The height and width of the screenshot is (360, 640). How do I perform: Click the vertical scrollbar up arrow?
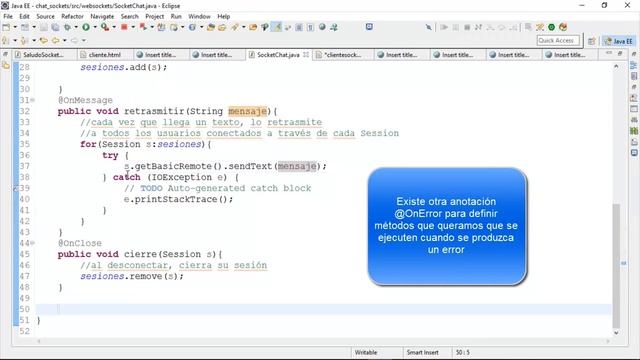click(616, 66)
